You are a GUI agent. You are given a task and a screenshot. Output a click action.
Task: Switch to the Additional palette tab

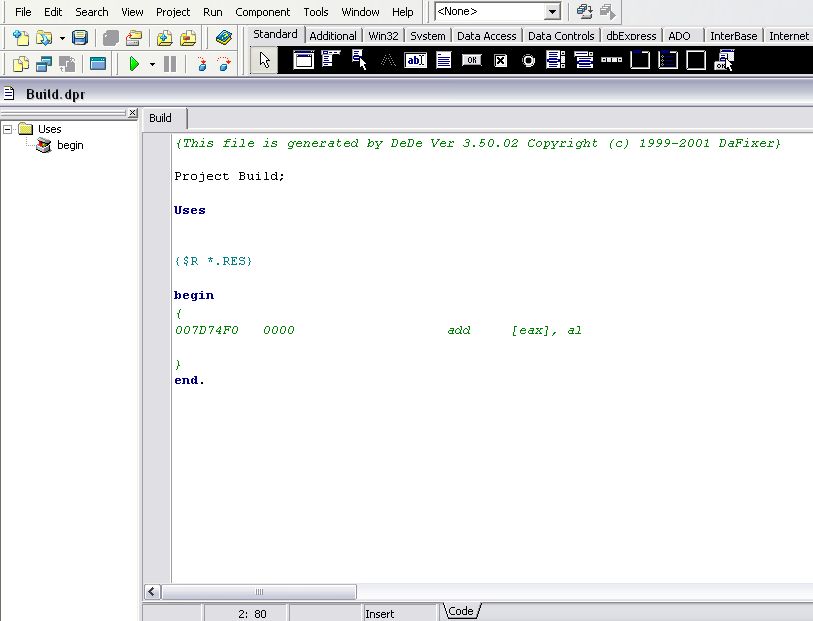(333, 36)
